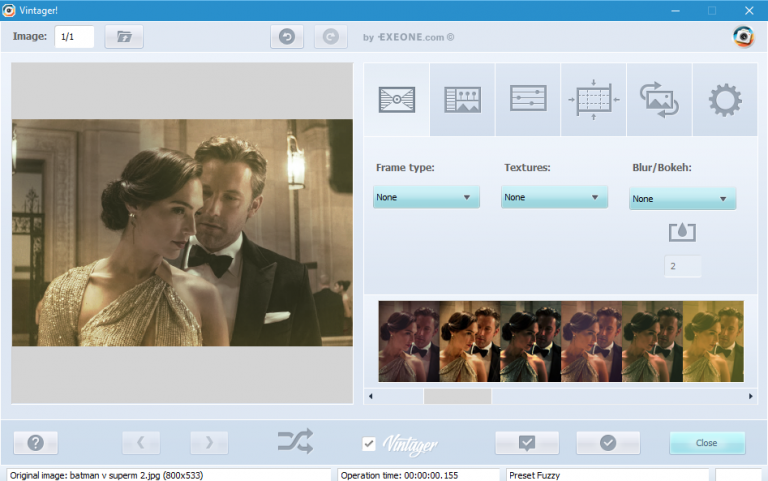Open the frames and textures tab
This screenshot has width=768, height=481.
coord(397,99)
